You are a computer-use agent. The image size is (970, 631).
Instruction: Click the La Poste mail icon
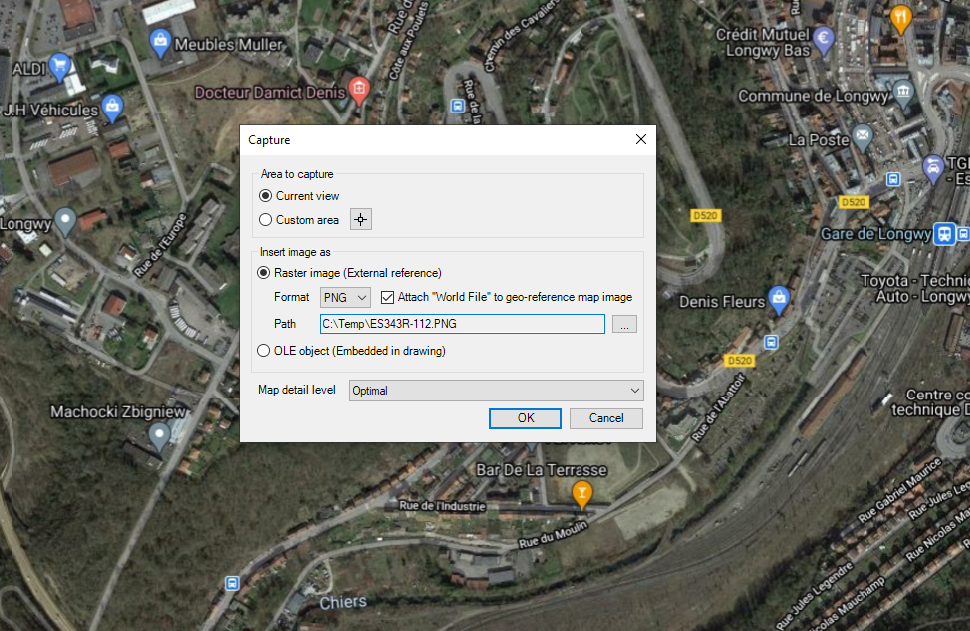863,136
